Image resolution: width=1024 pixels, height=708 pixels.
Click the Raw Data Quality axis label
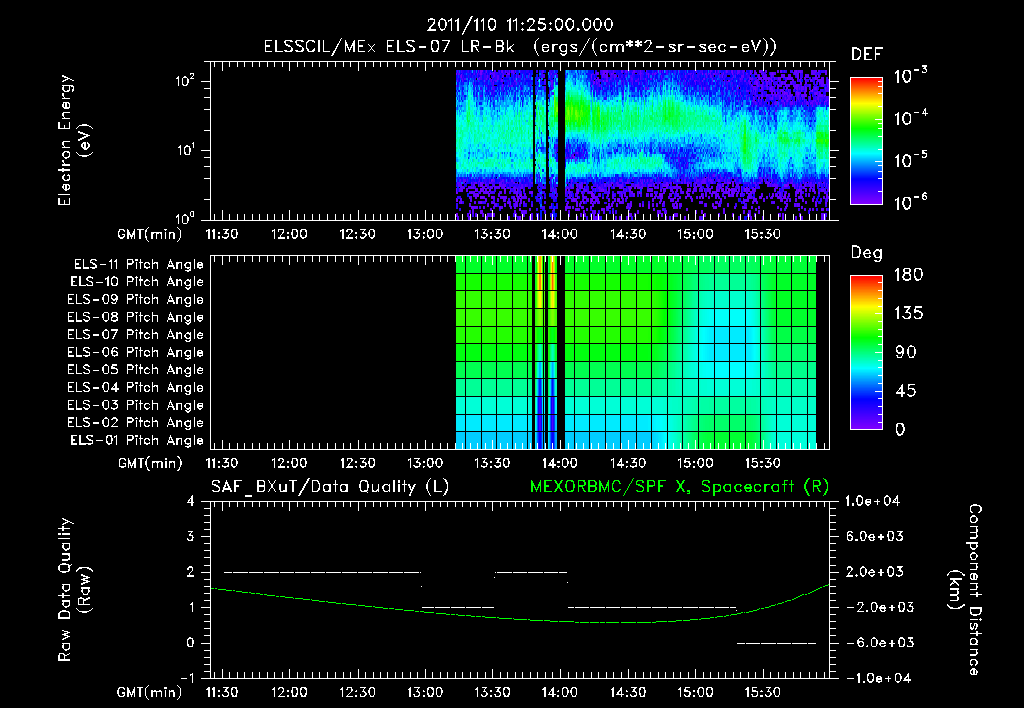coord(74,590)
